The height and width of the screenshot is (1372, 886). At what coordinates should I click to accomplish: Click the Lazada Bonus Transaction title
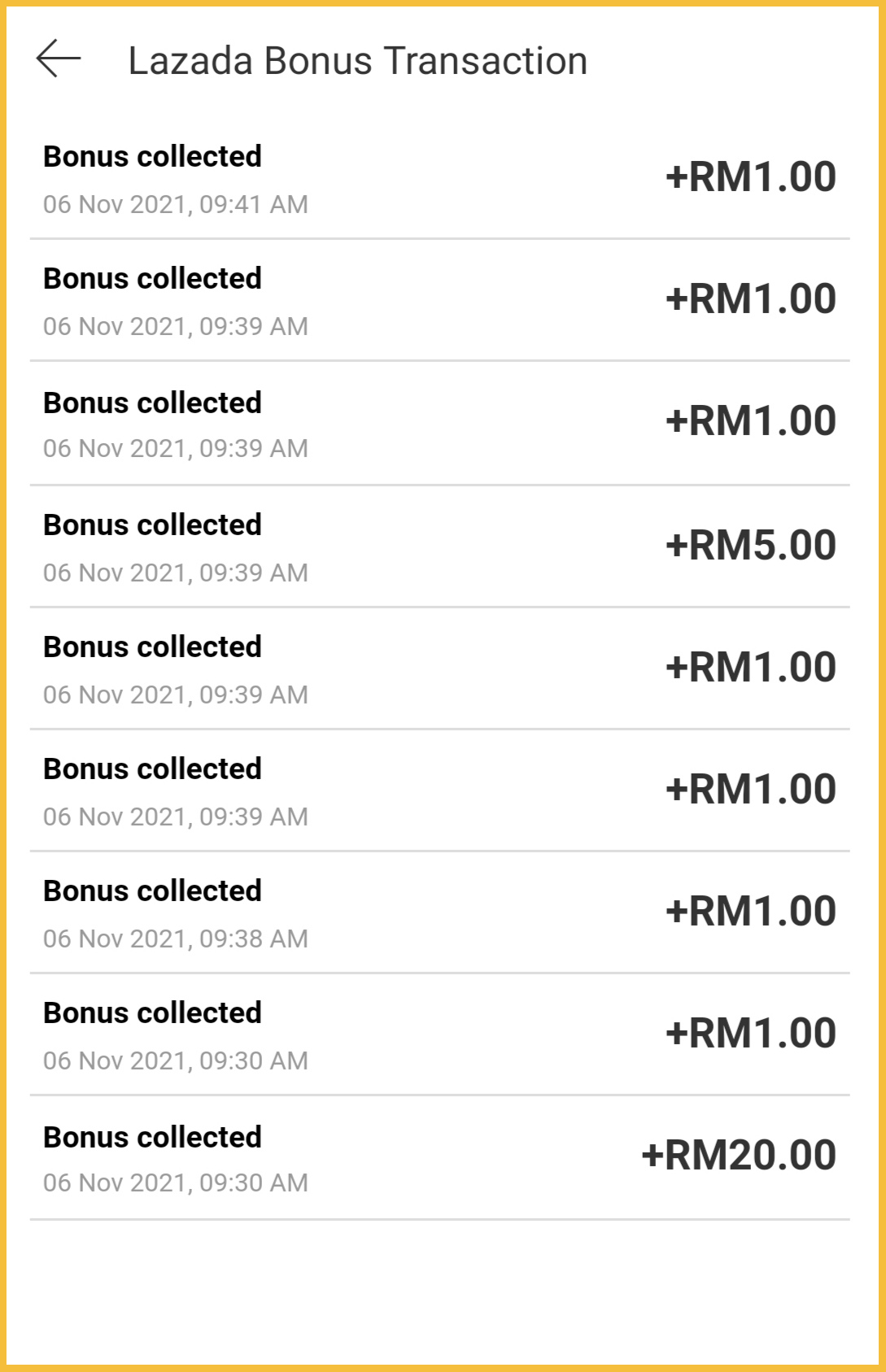357,61
